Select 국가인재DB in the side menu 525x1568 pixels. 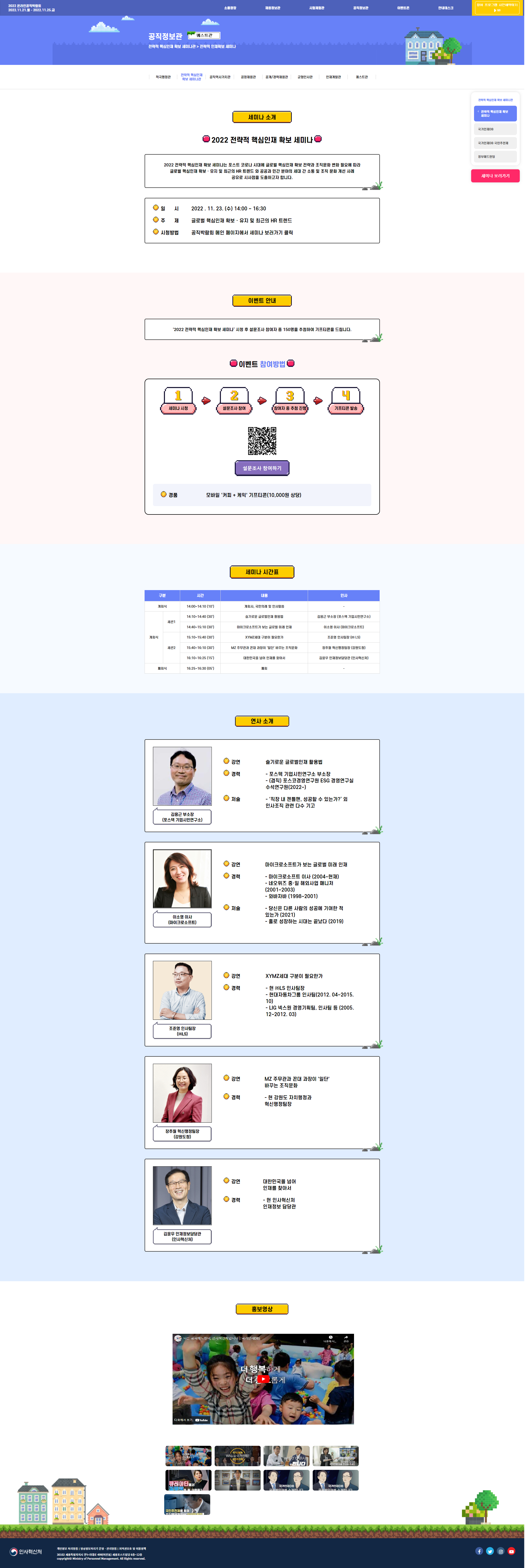[495, 129]
